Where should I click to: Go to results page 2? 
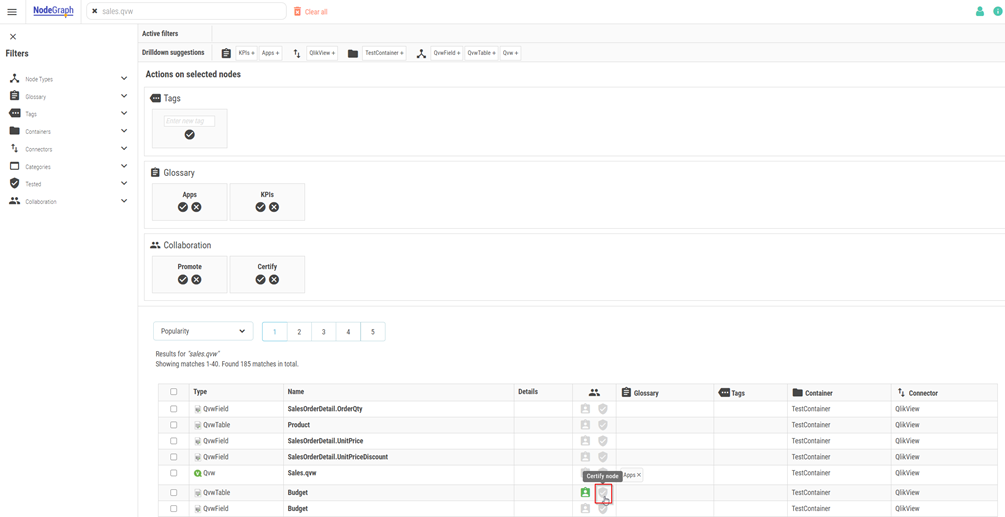pyautogui.click(x=299, y=332)
